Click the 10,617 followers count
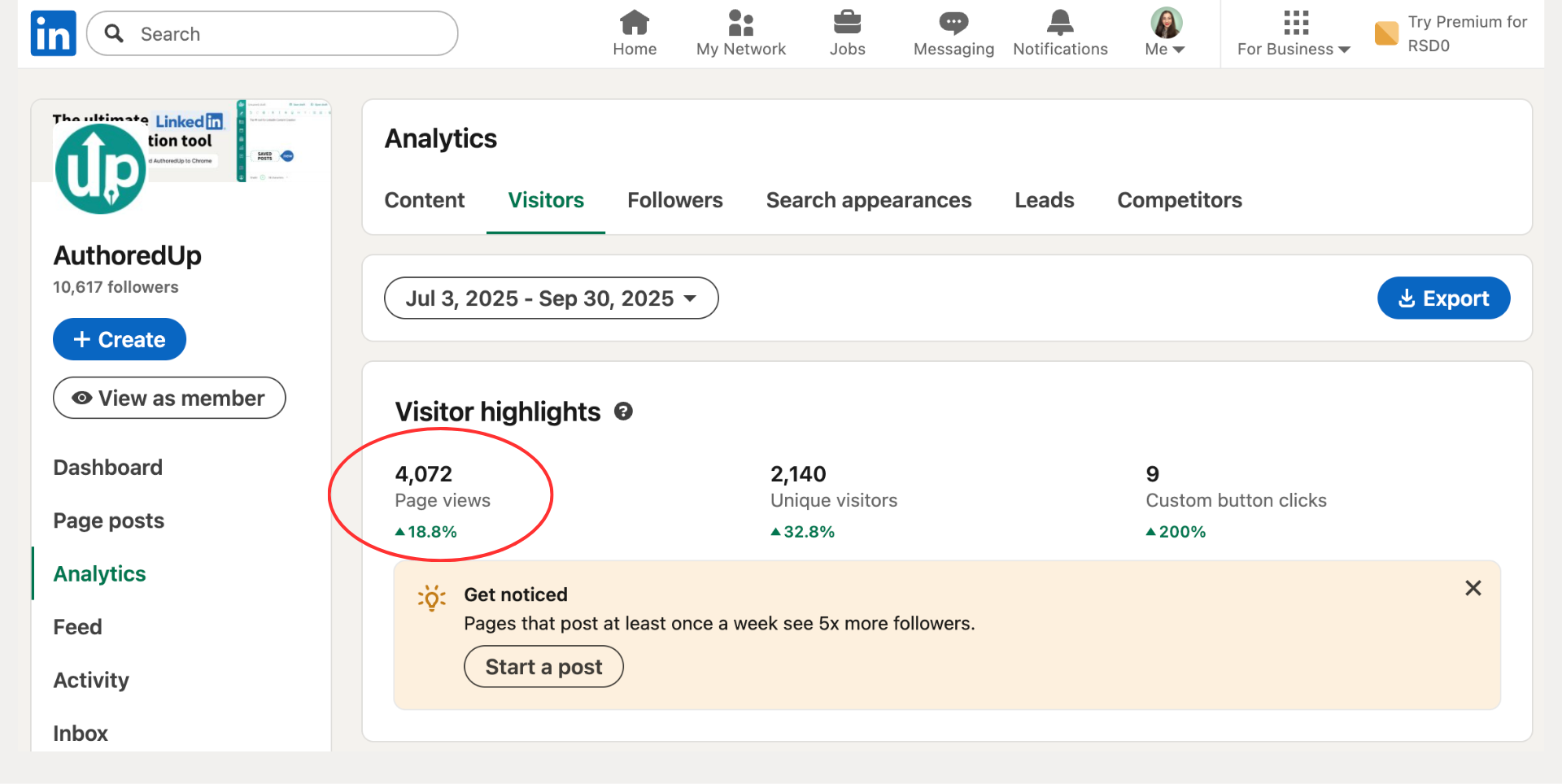This screenshot has height=784, width=1562. pyautogui.click(x=116, y=287)
